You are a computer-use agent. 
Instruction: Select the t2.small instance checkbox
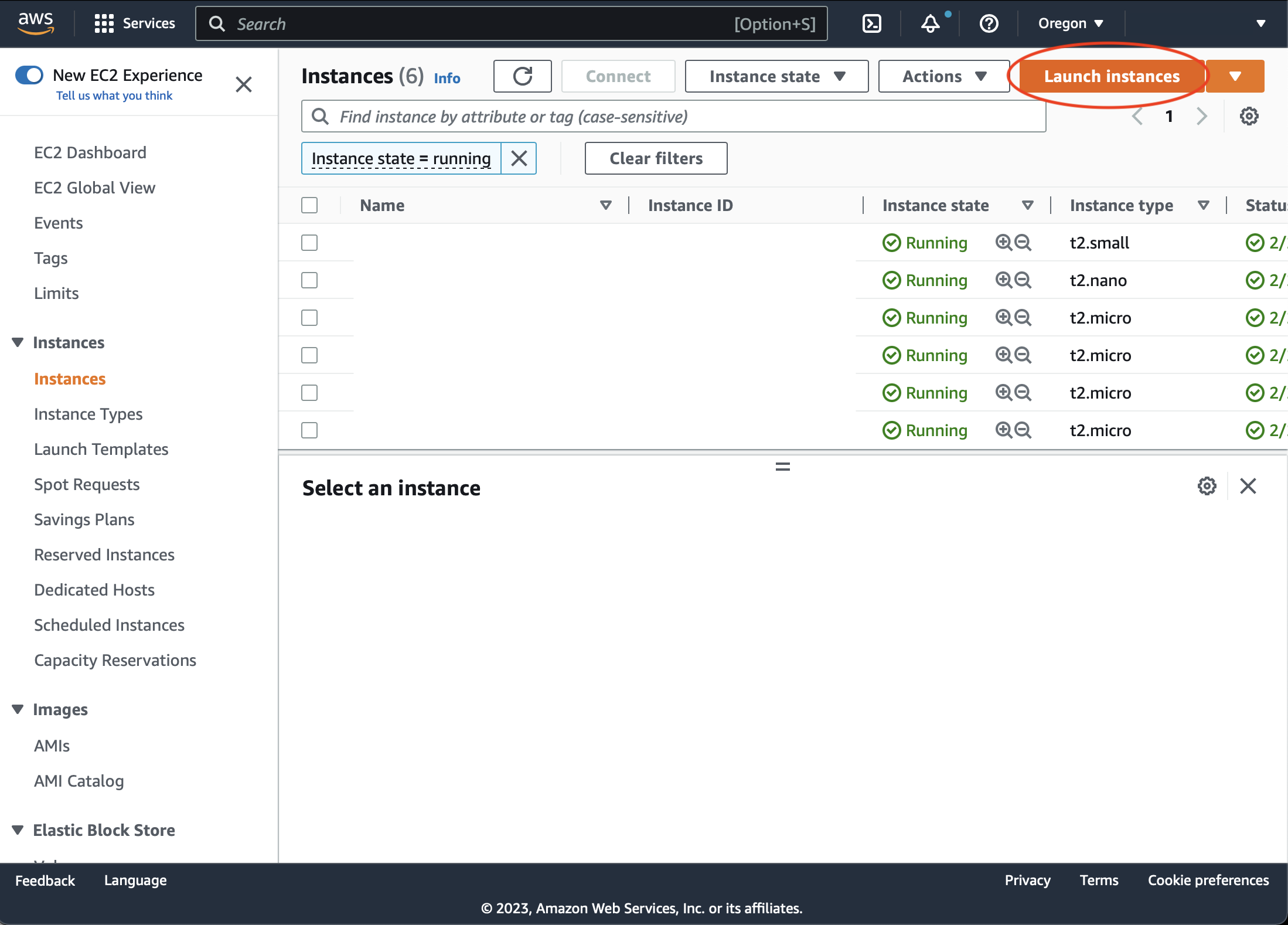pos(309,243)
